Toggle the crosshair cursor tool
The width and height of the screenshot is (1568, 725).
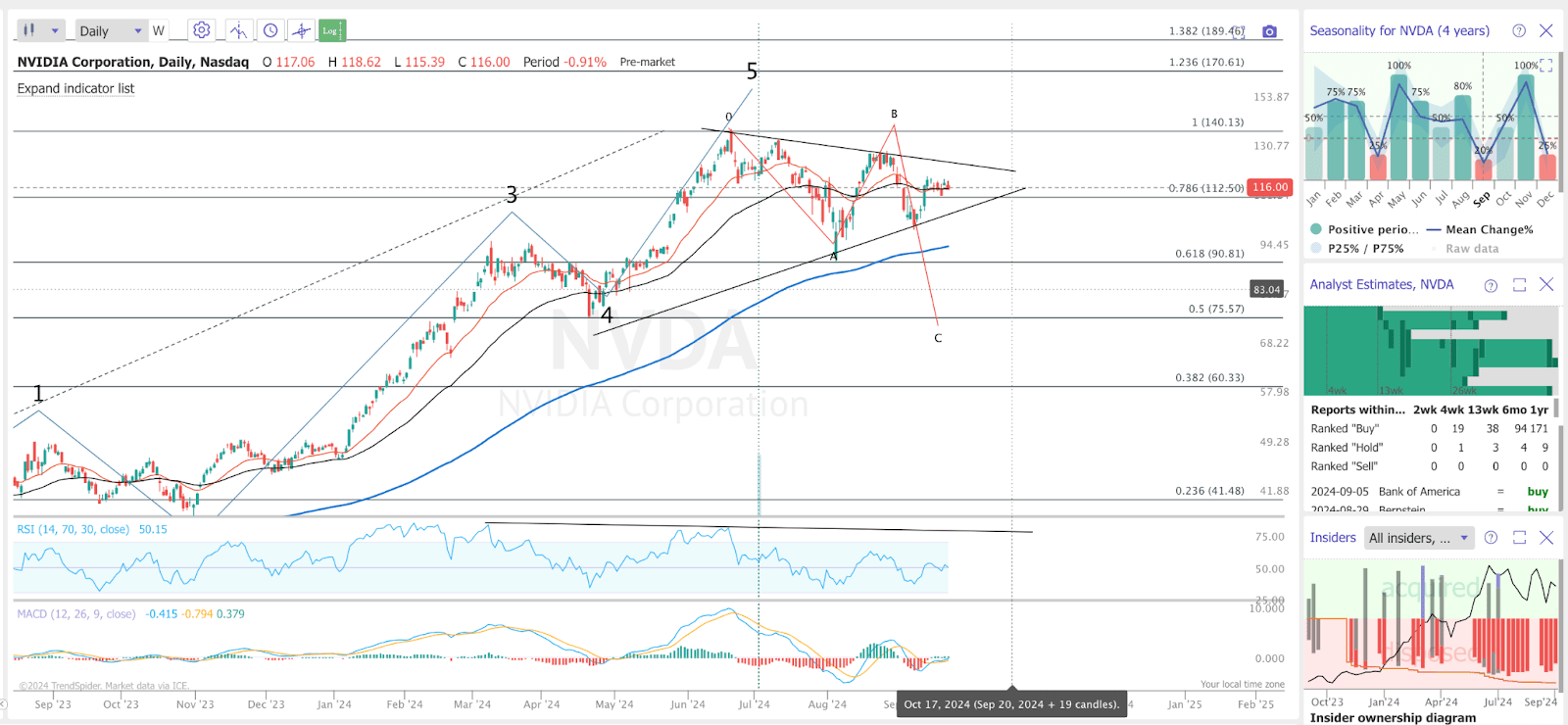pyautogui.click(x=302, y=30)
